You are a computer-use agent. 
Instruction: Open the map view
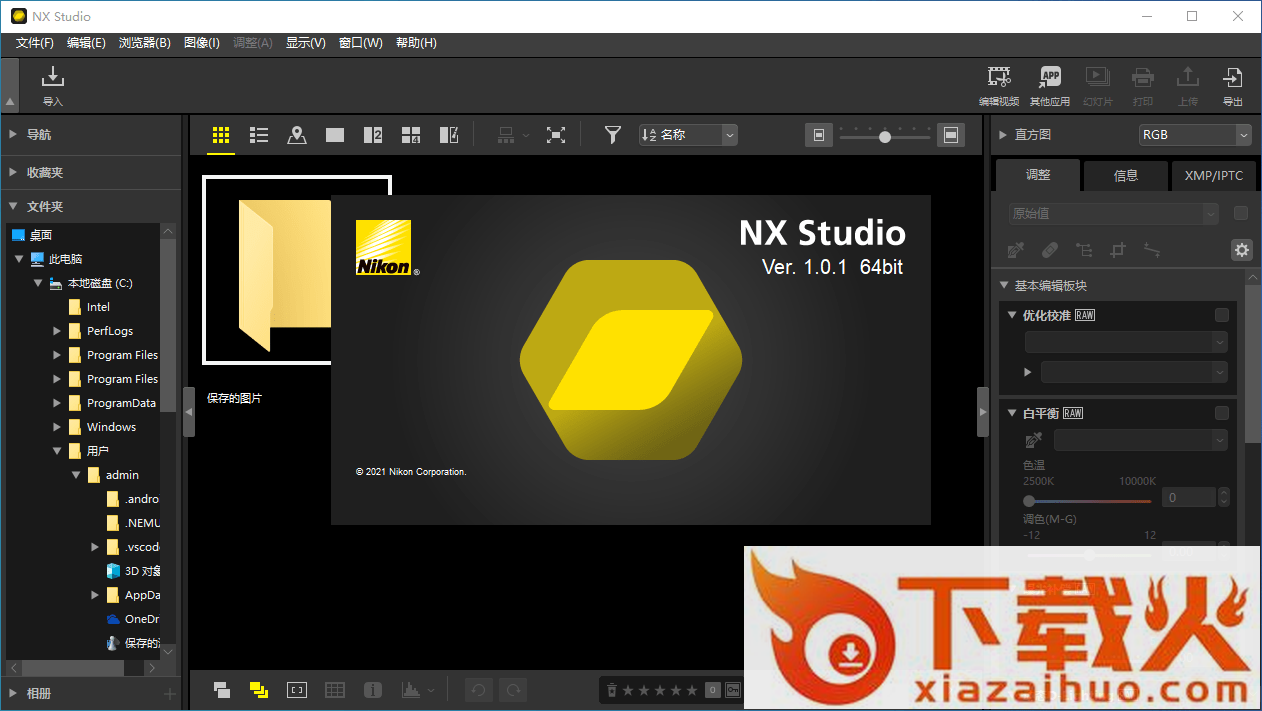click(x=297, y=135)
